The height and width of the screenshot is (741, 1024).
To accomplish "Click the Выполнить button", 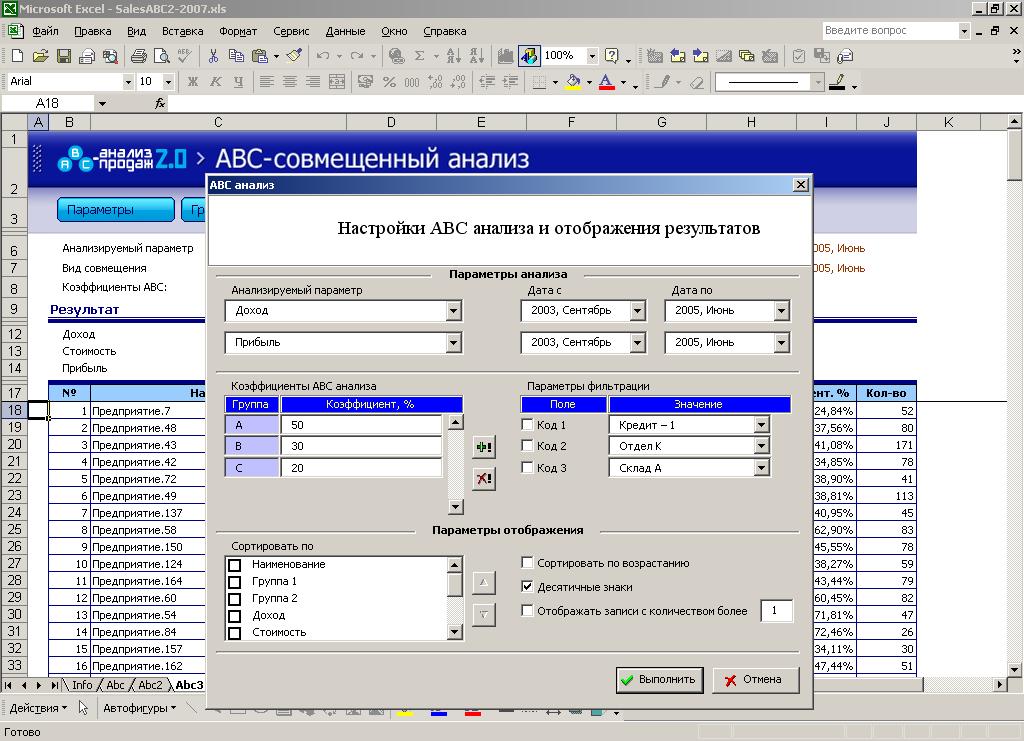I will pos(660,680).
